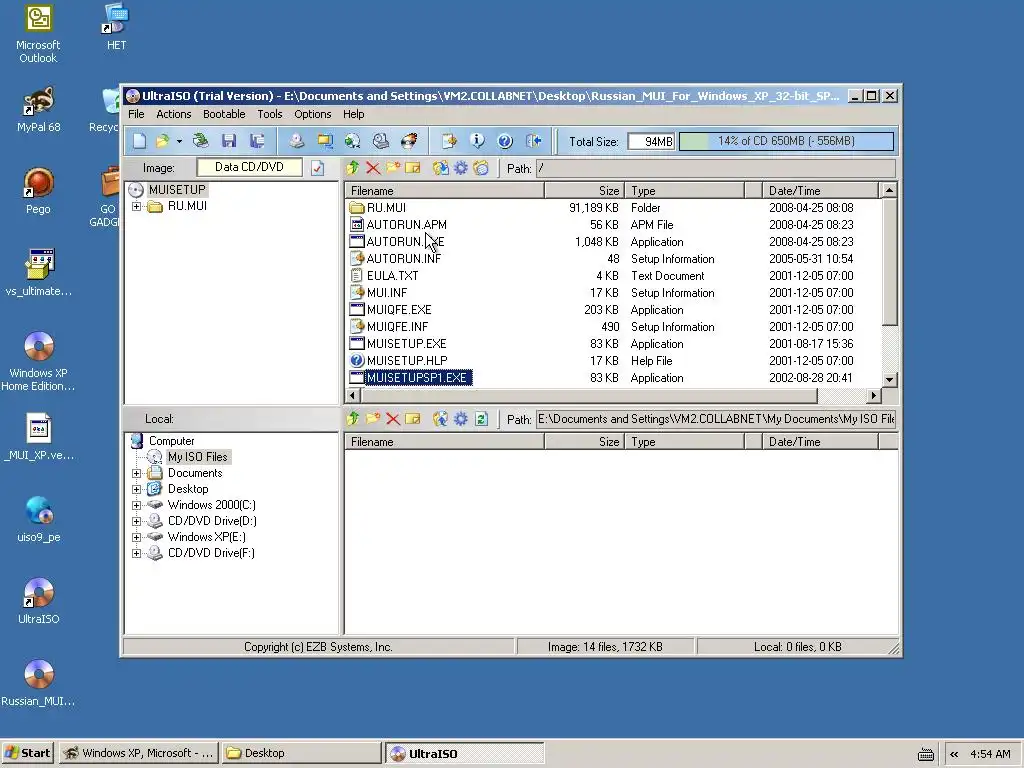The width and height of the screenshot is (1024, 768).
Task: Open the Tools menu
Action: click(x=270, y=114)
